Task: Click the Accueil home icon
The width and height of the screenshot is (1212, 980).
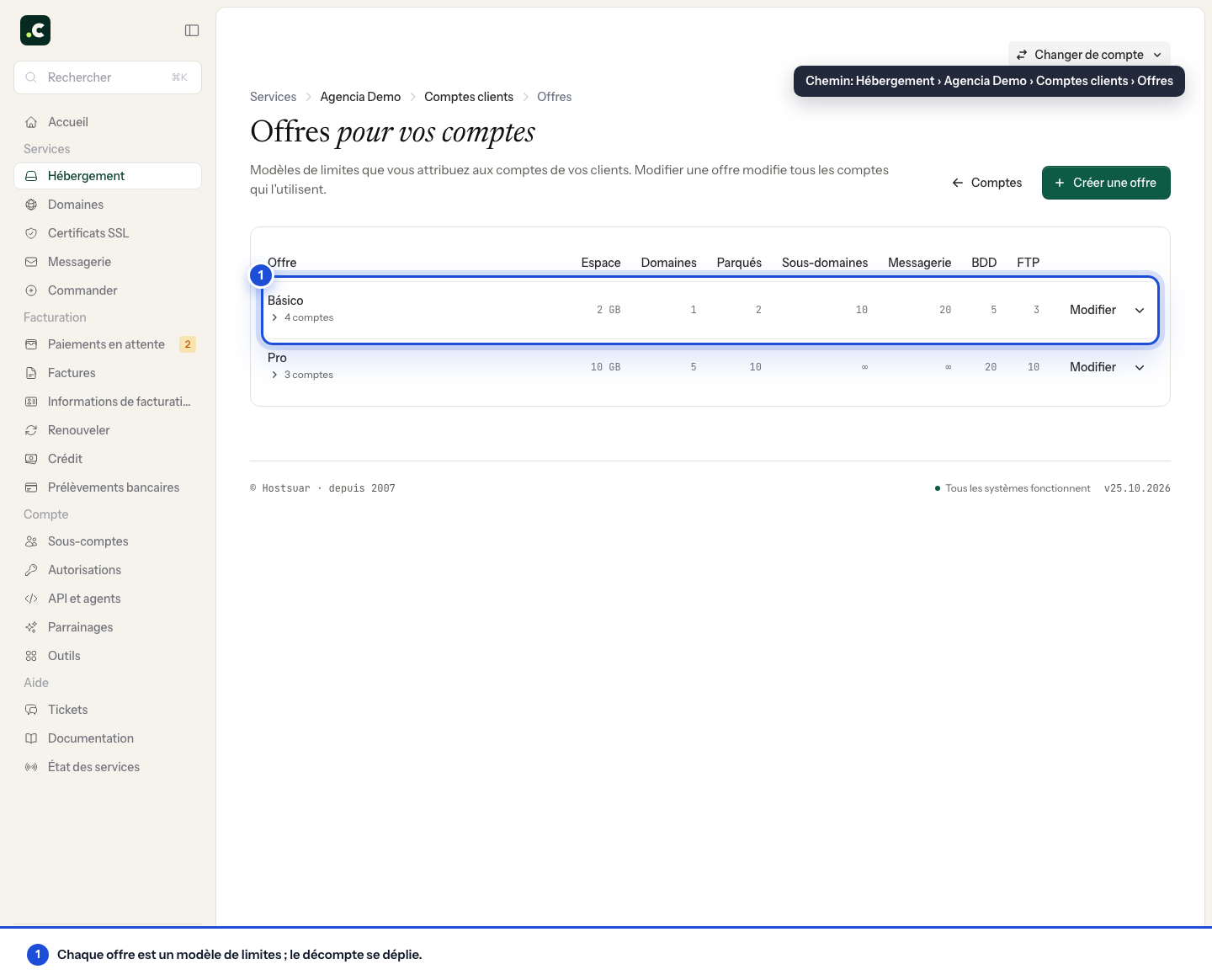Action: point(31,122)
